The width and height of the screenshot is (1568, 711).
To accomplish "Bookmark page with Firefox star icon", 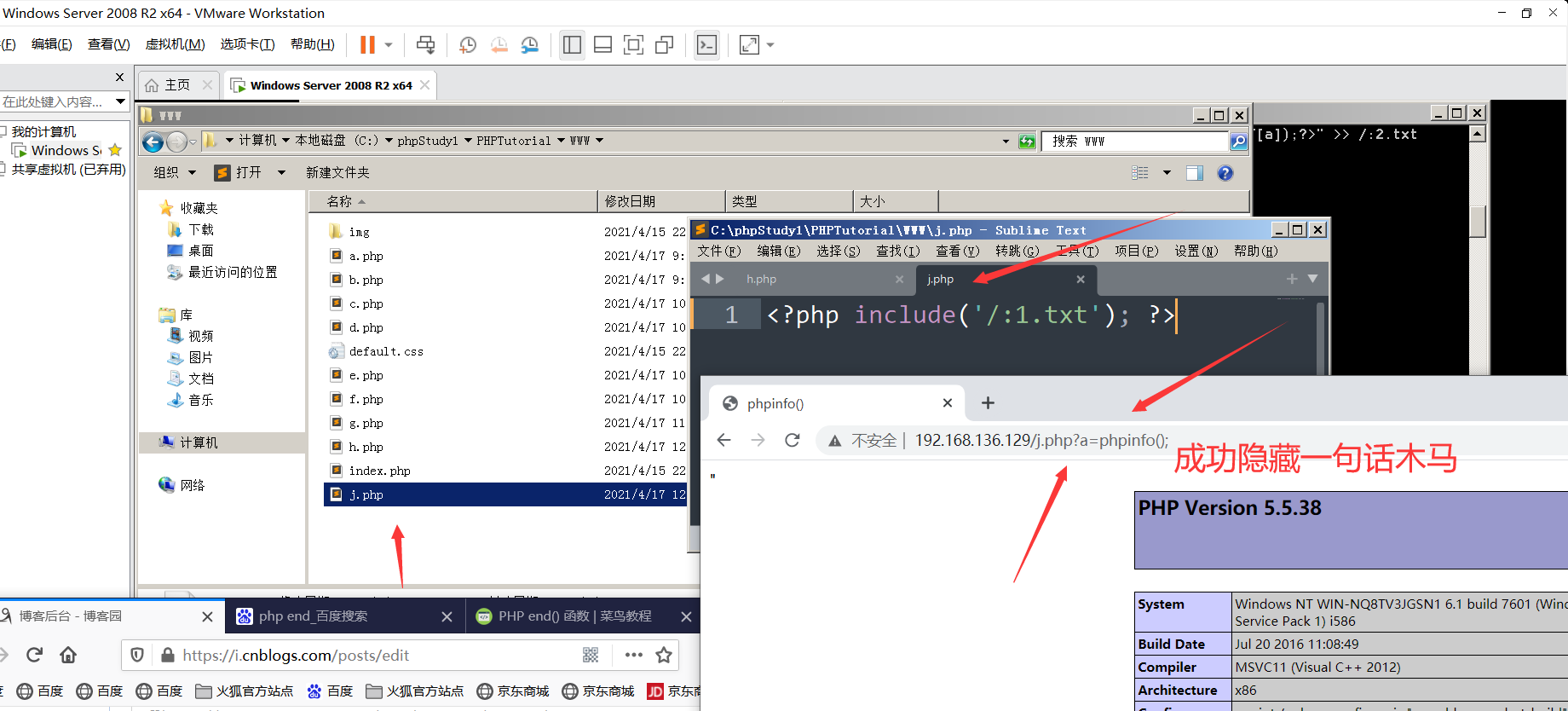I will click(x=664, y=655).
